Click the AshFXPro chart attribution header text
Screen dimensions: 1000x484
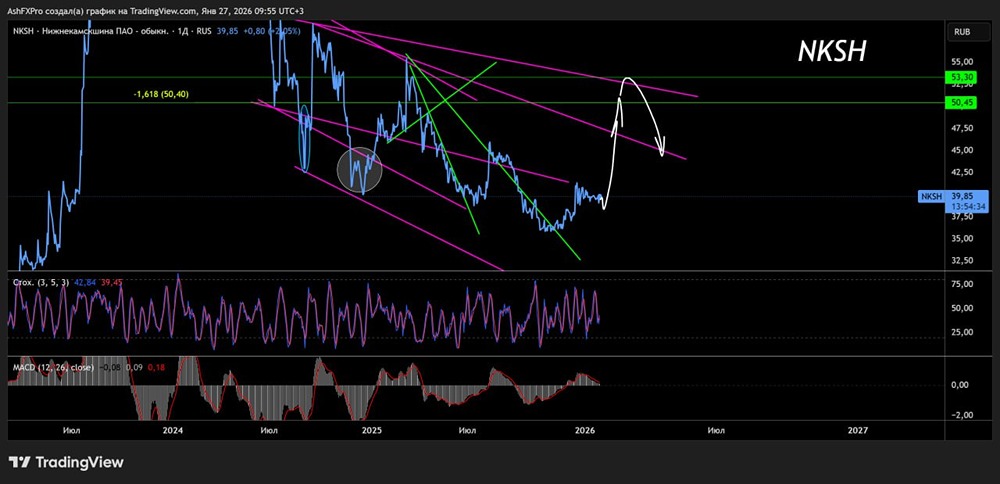point(154,11)
